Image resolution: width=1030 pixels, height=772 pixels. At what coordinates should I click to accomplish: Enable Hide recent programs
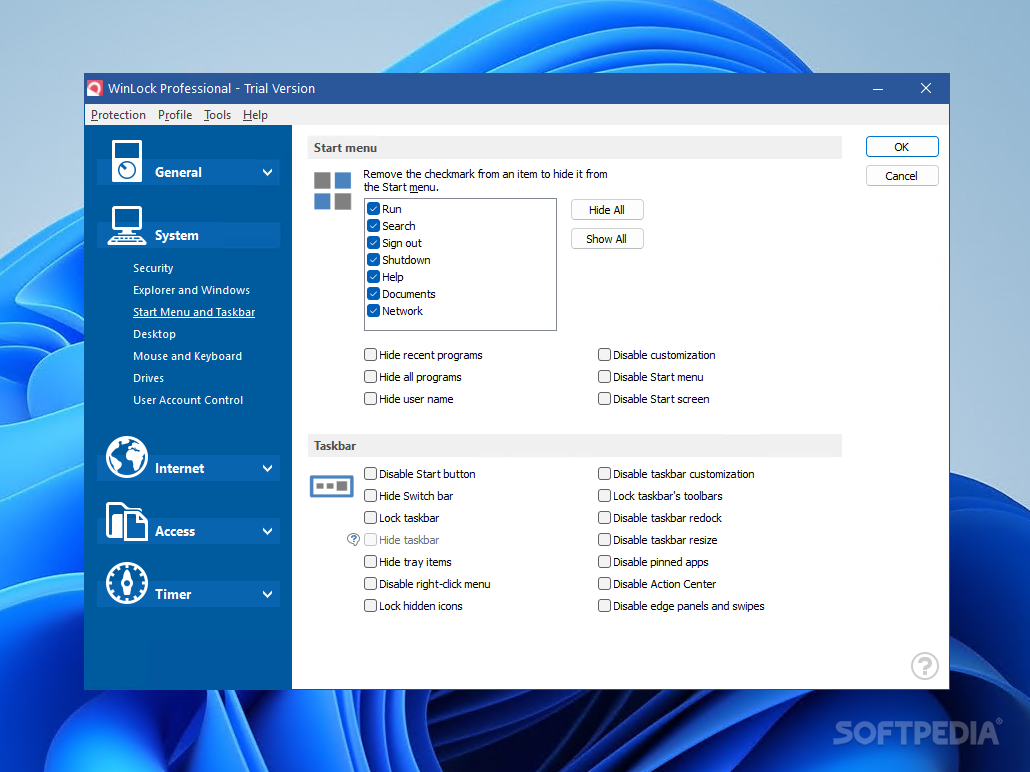pyautogui.click(x=370, y=355)
